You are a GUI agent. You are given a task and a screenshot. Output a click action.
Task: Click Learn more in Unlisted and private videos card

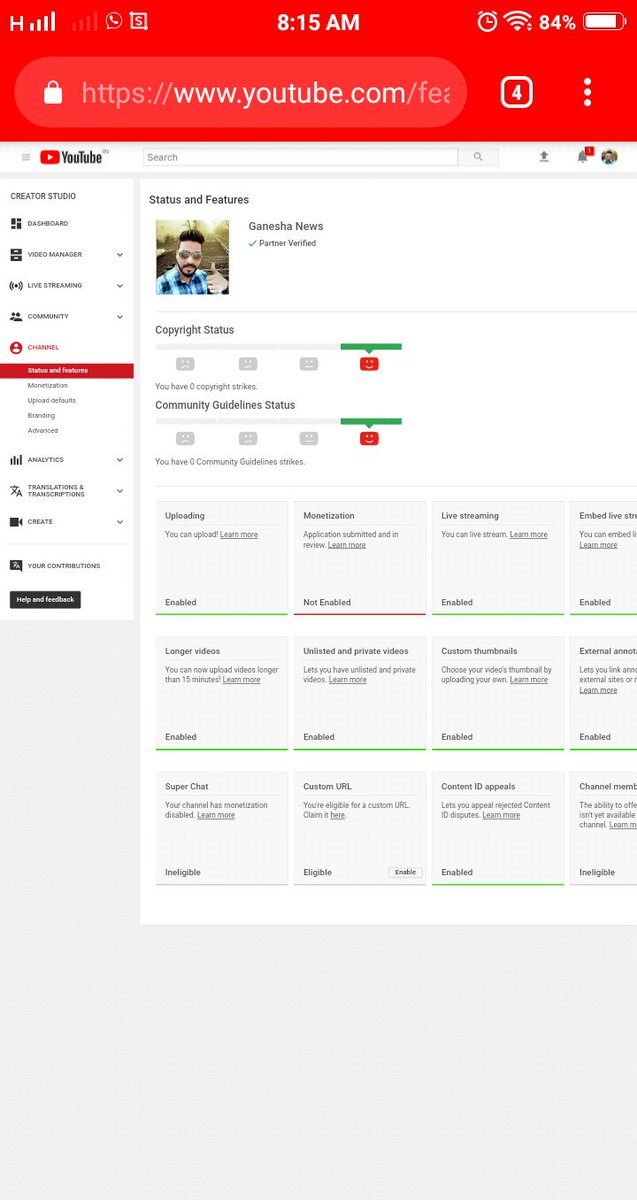click(x=347, y=680)
